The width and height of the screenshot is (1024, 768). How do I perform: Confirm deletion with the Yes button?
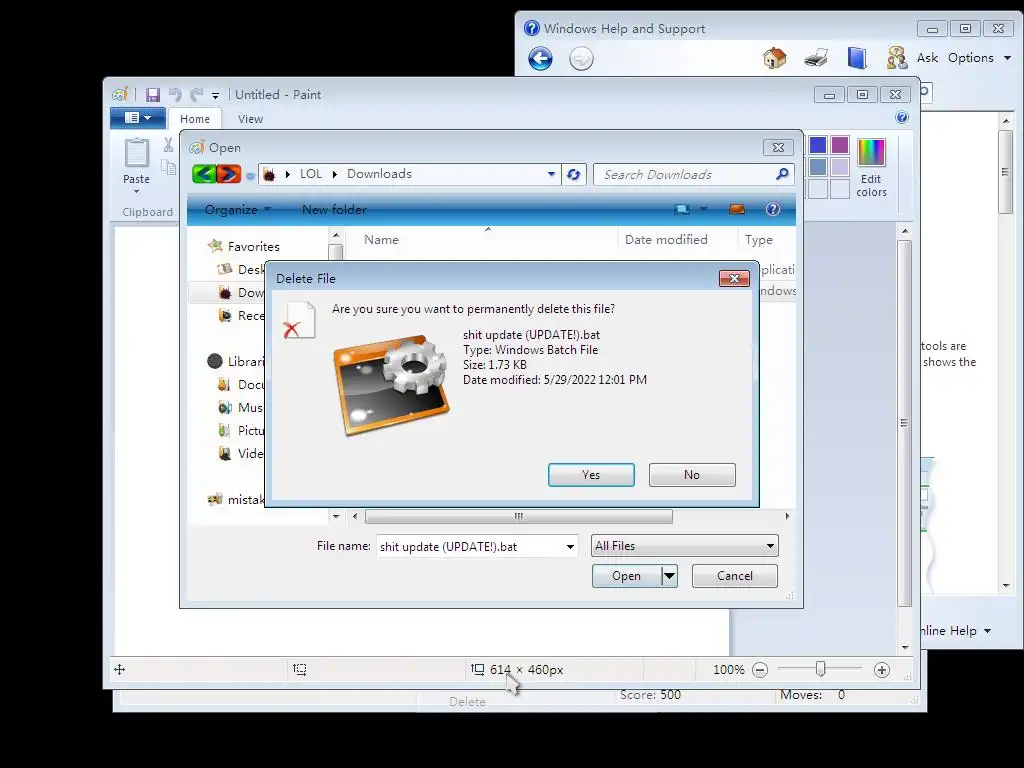[x=591, y=475]
